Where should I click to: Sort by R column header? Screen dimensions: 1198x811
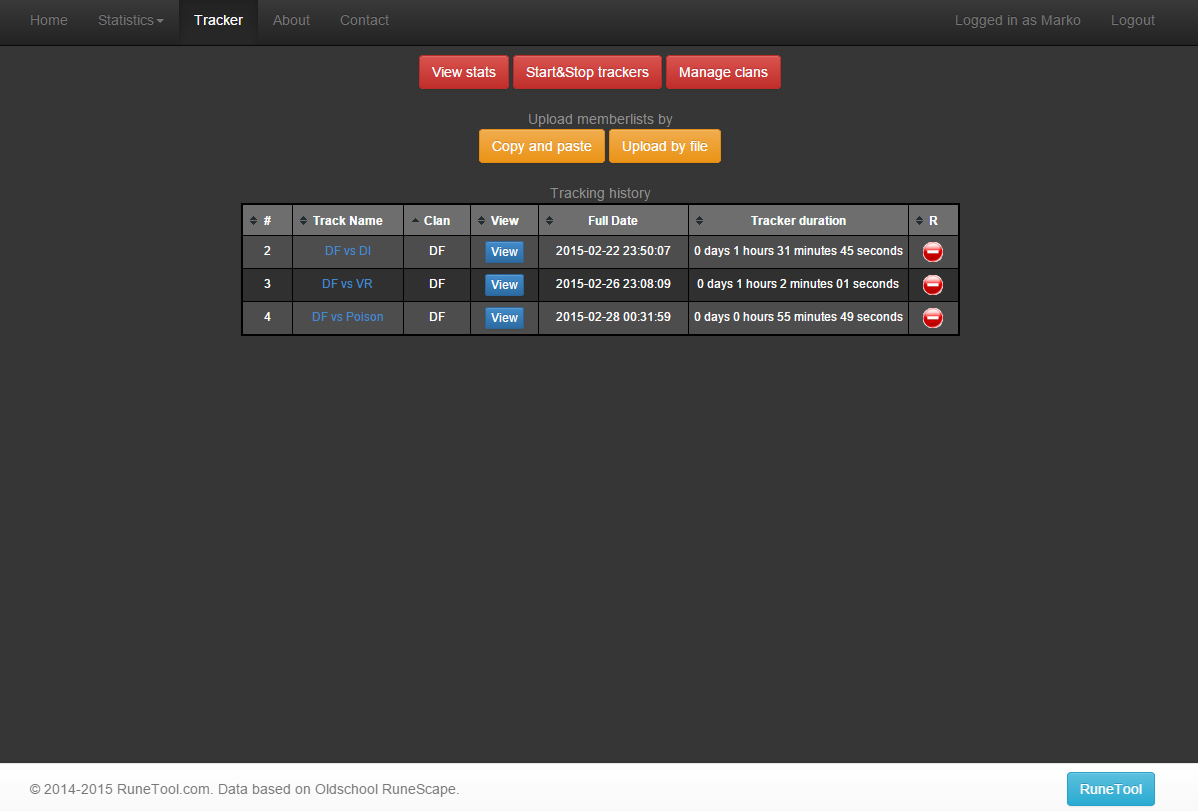(933, 220)
